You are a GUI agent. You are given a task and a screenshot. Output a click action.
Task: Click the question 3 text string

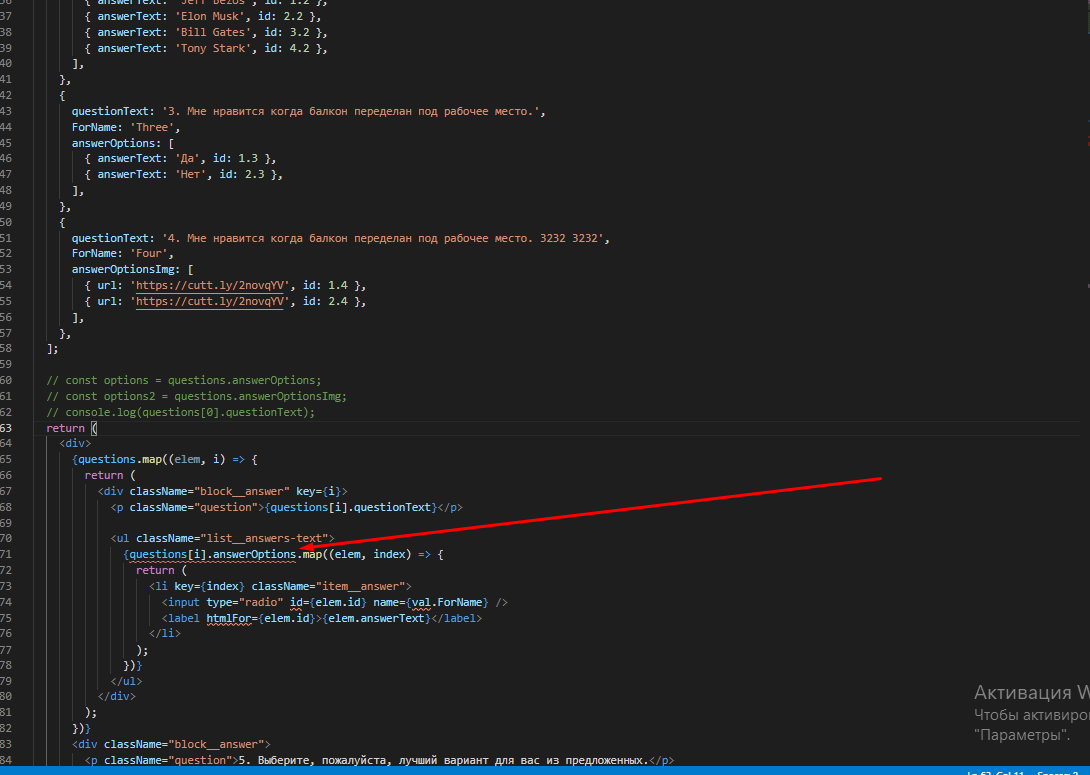coord(350,111)
